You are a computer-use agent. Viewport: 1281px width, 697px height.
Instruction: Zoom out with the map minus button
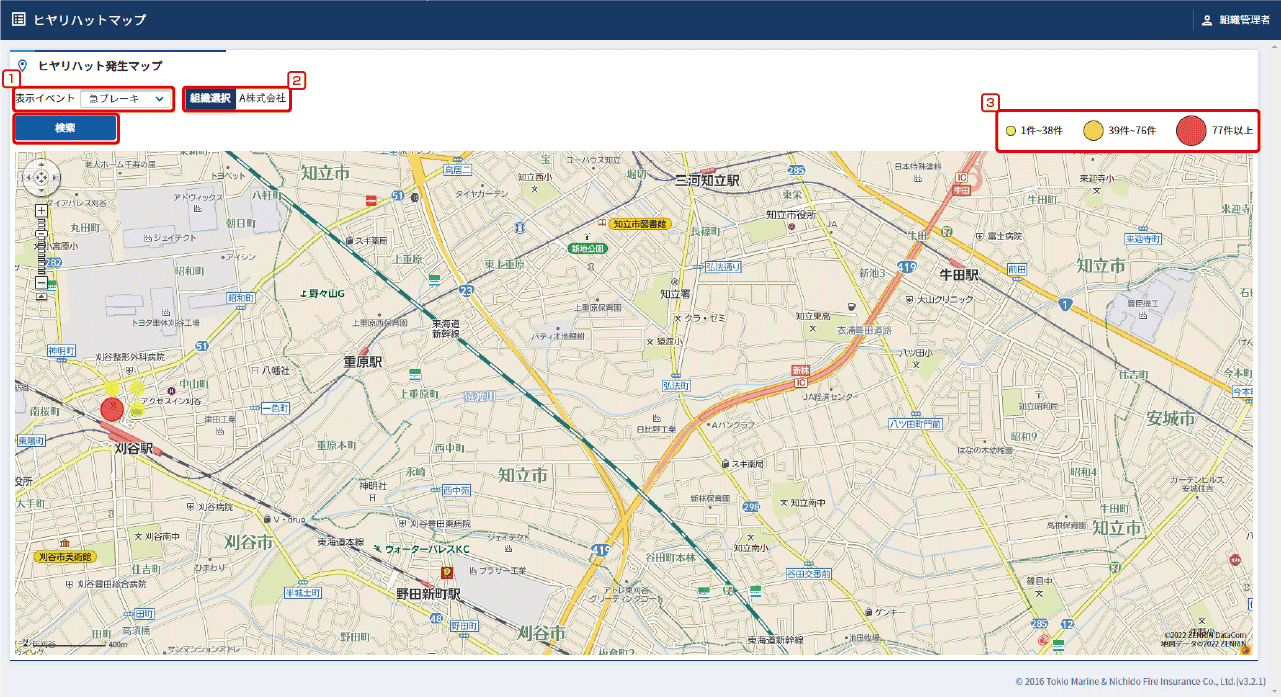(x=41, y=283)
